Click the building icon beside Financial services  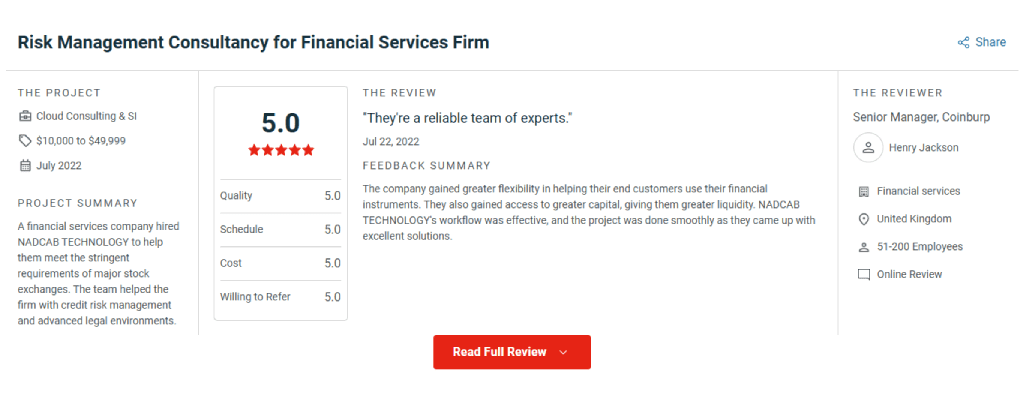tap(864, 192)
